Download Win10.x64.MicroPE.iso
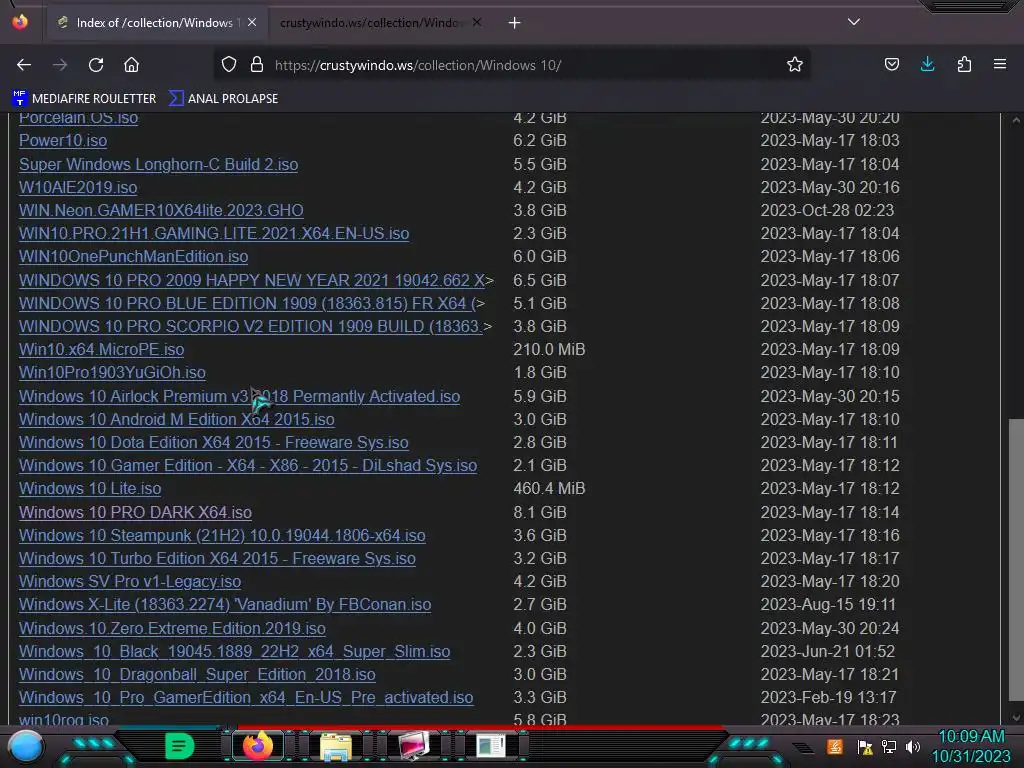Screen dimensions: 1024x768 [101, 349]
